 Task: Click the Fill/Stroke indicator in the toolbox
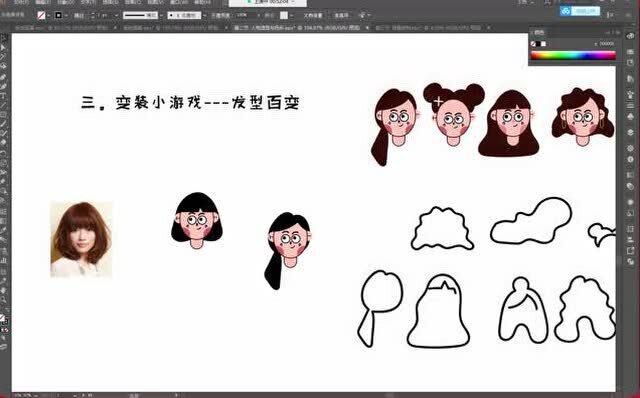pyautogui.click(x=3, y=319)
